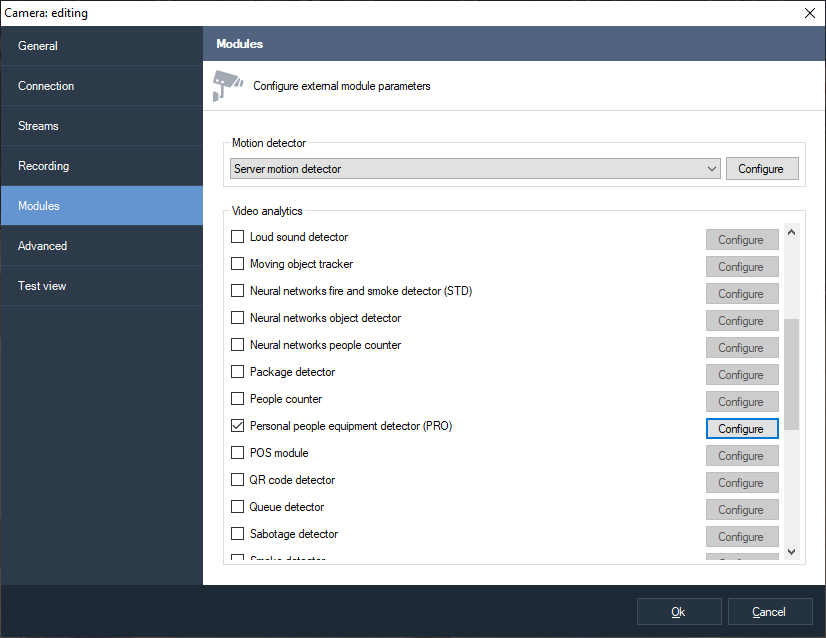Open the Motion detector dropdown
The width and height of the screenshot is (826, 638).
click(x=474, y=169)
